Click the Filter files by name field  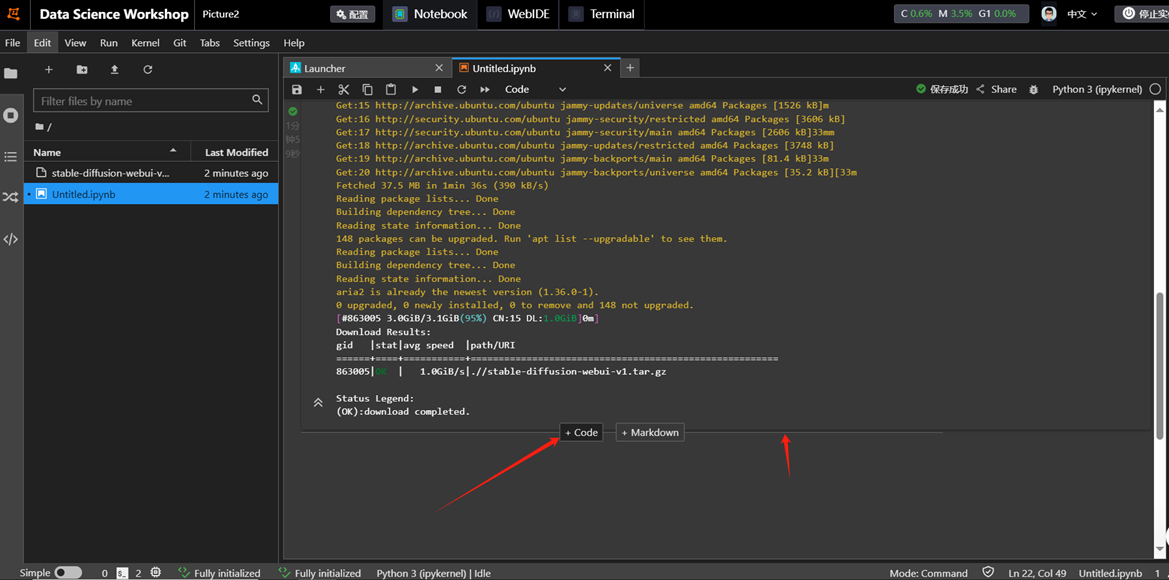point(143,101)
